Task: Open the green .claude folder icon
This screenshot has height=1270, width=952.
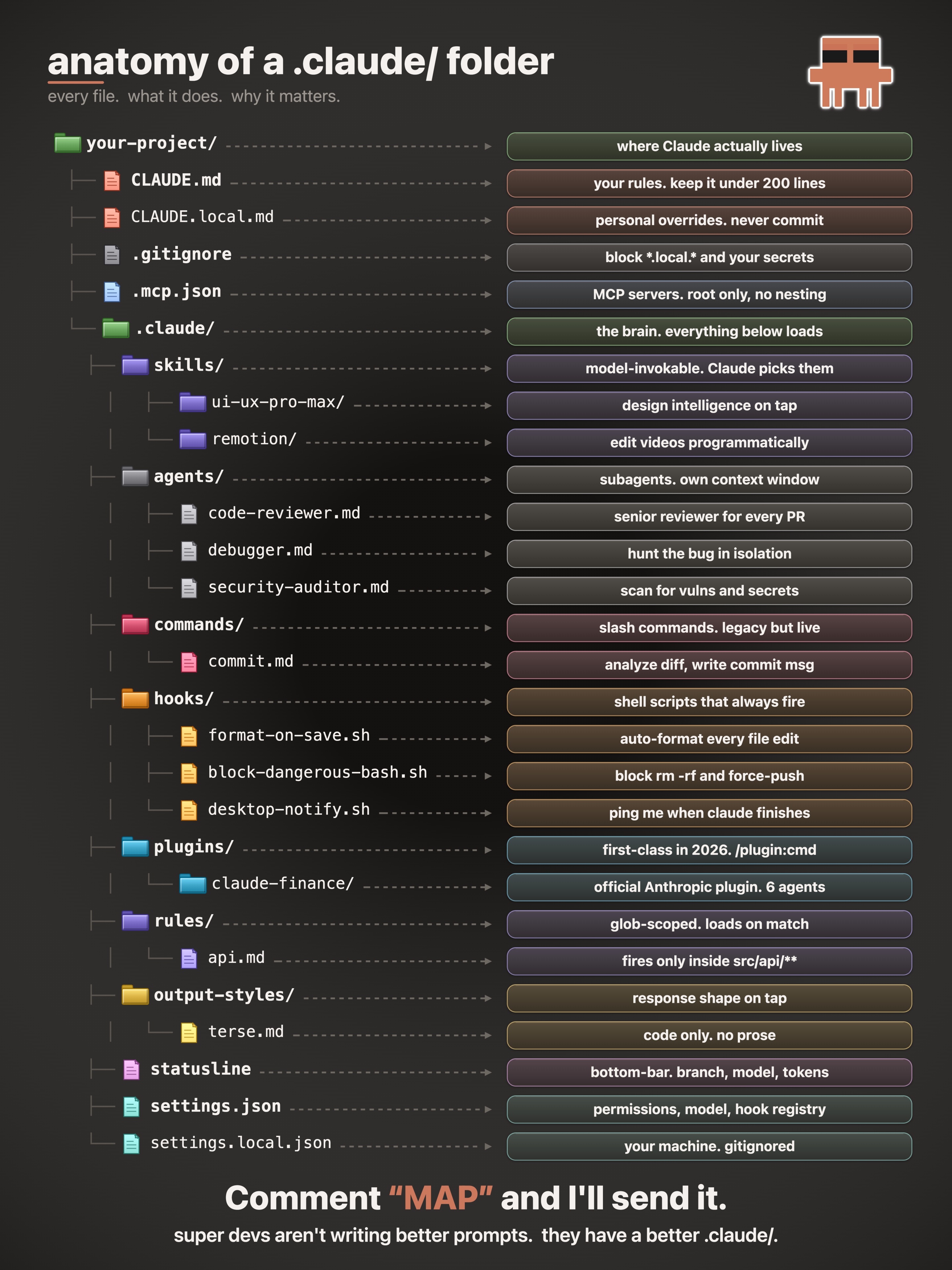Action: pyautogui.click(x=115, y=328)
